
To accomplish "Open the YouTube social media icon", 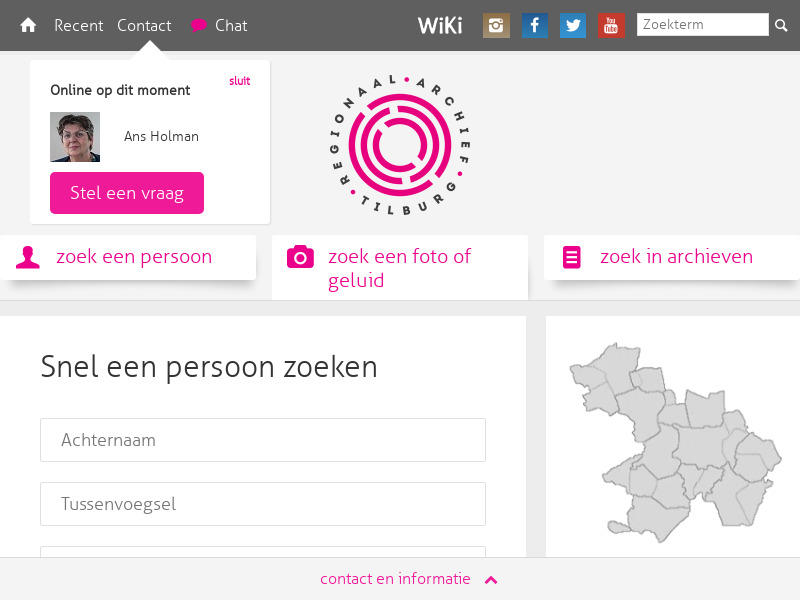I will tap(610, 25).
